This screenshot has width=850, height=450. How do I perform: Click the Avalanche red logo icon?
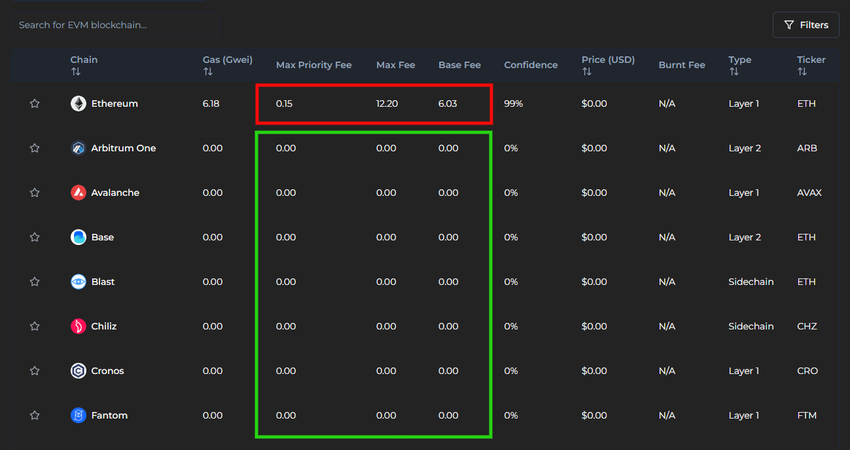click(79, 192)
